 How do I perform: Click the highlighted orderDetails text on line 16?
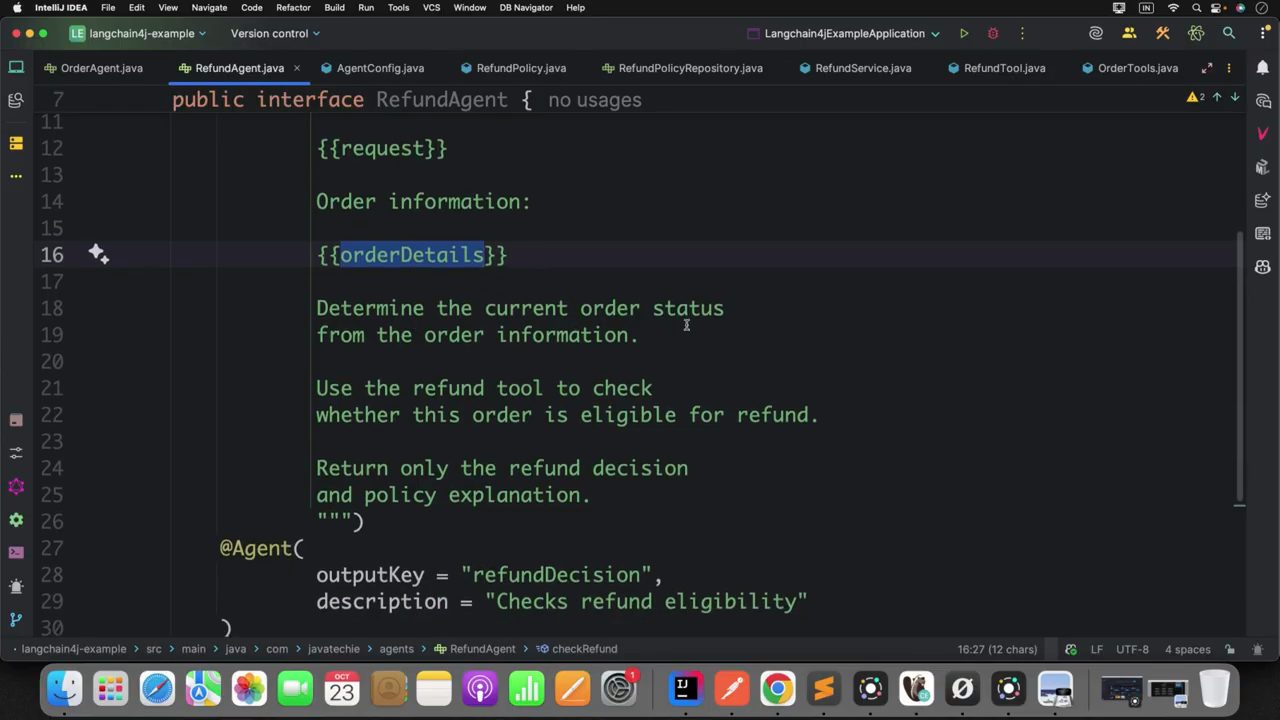(x=412, y=255)
